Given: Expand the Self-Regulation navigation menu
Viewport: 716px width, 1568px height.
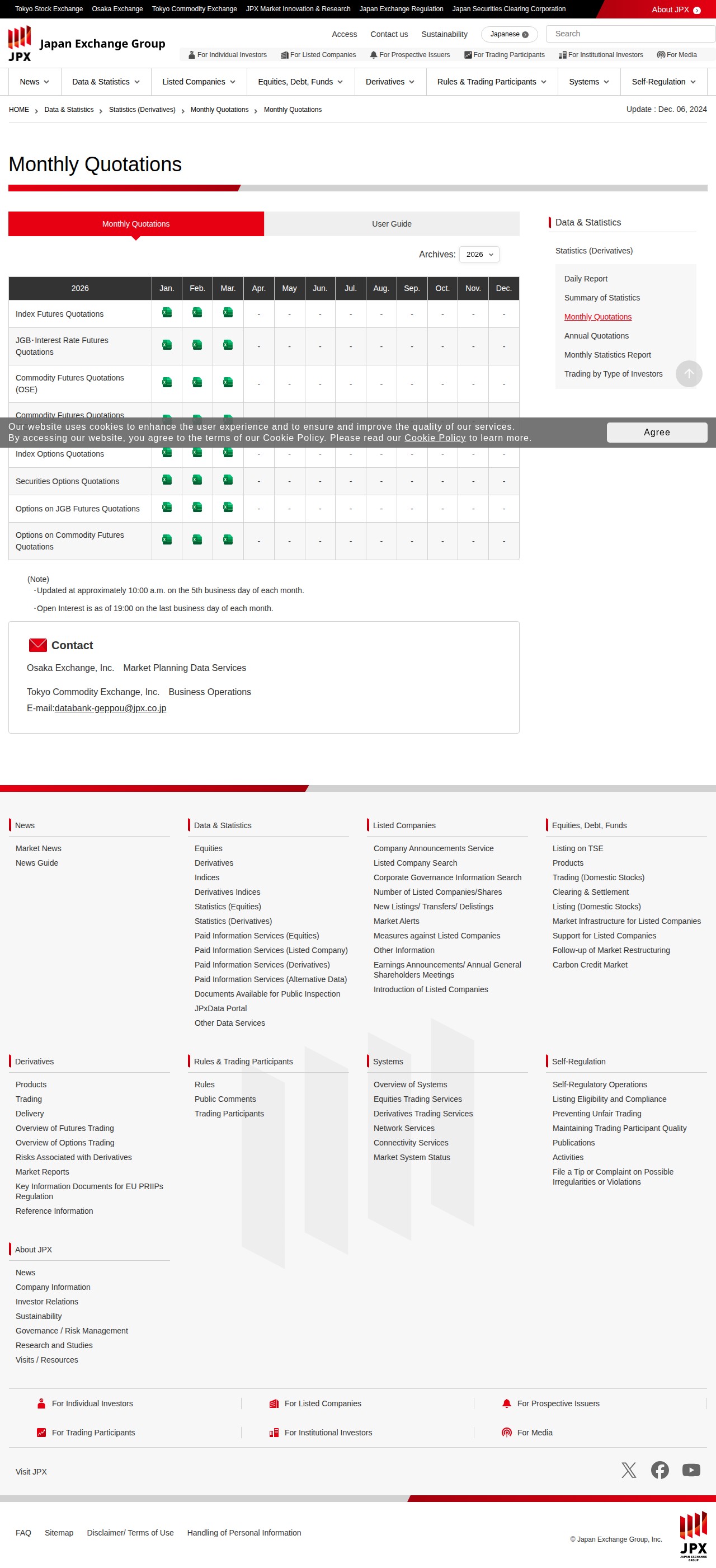Looking at the screenshot, I should (663, 82).
